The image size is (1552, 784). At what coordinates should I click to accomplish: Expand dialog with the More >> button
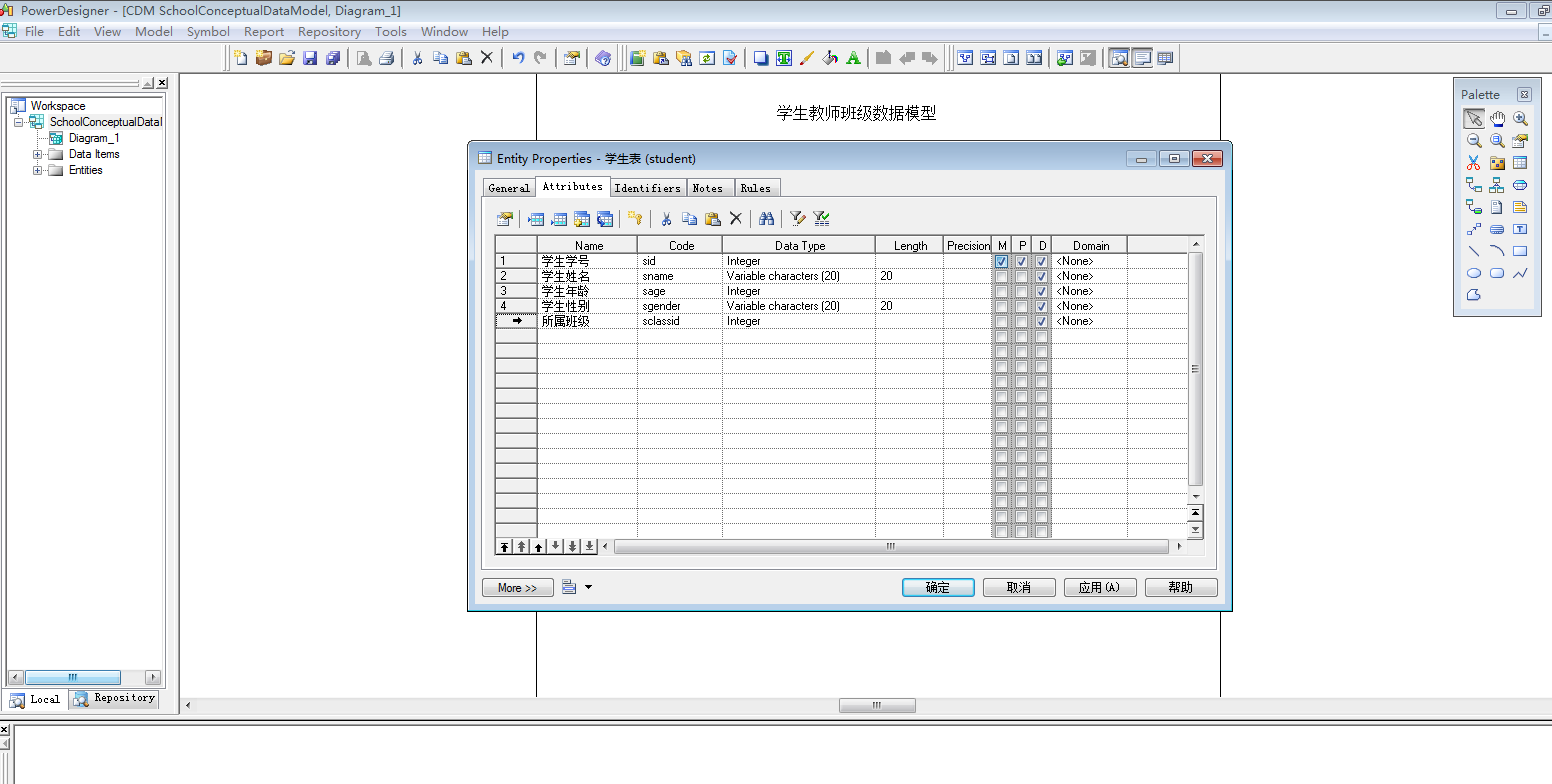point(517,587)
